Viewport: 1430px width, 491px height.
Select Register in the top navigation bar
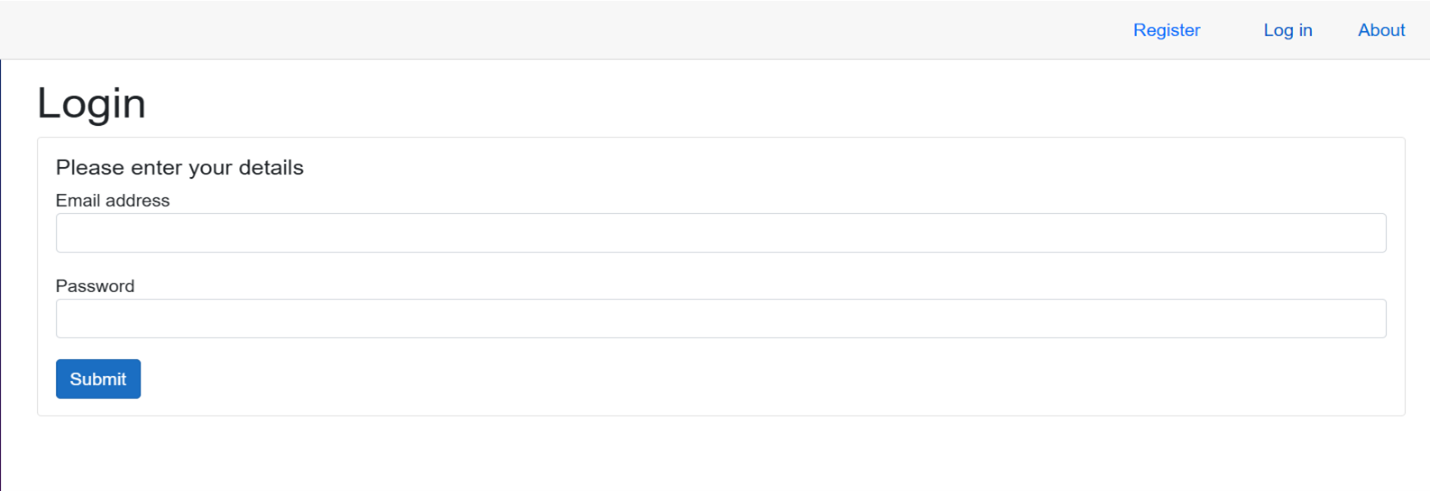coord(1166,30)
